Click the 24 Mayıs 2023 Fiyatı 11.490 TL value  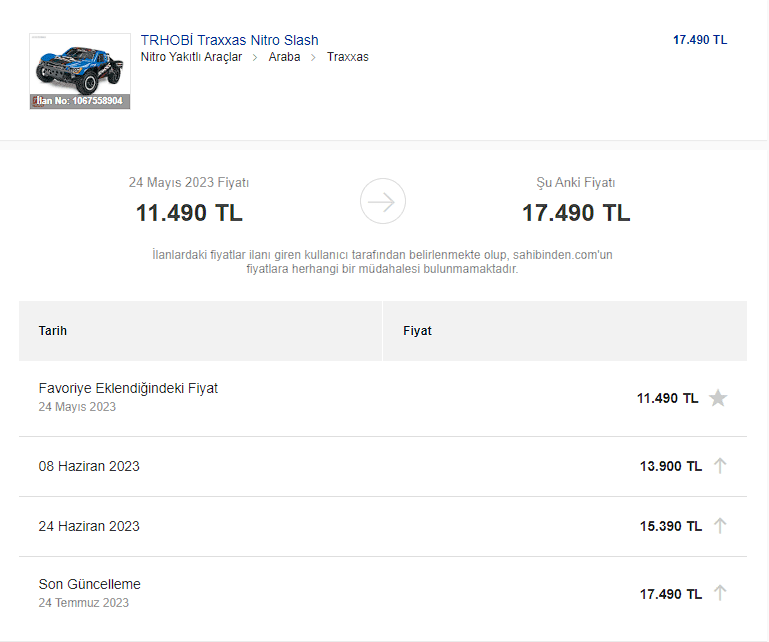pyautogui.click(x=189, y=213)
